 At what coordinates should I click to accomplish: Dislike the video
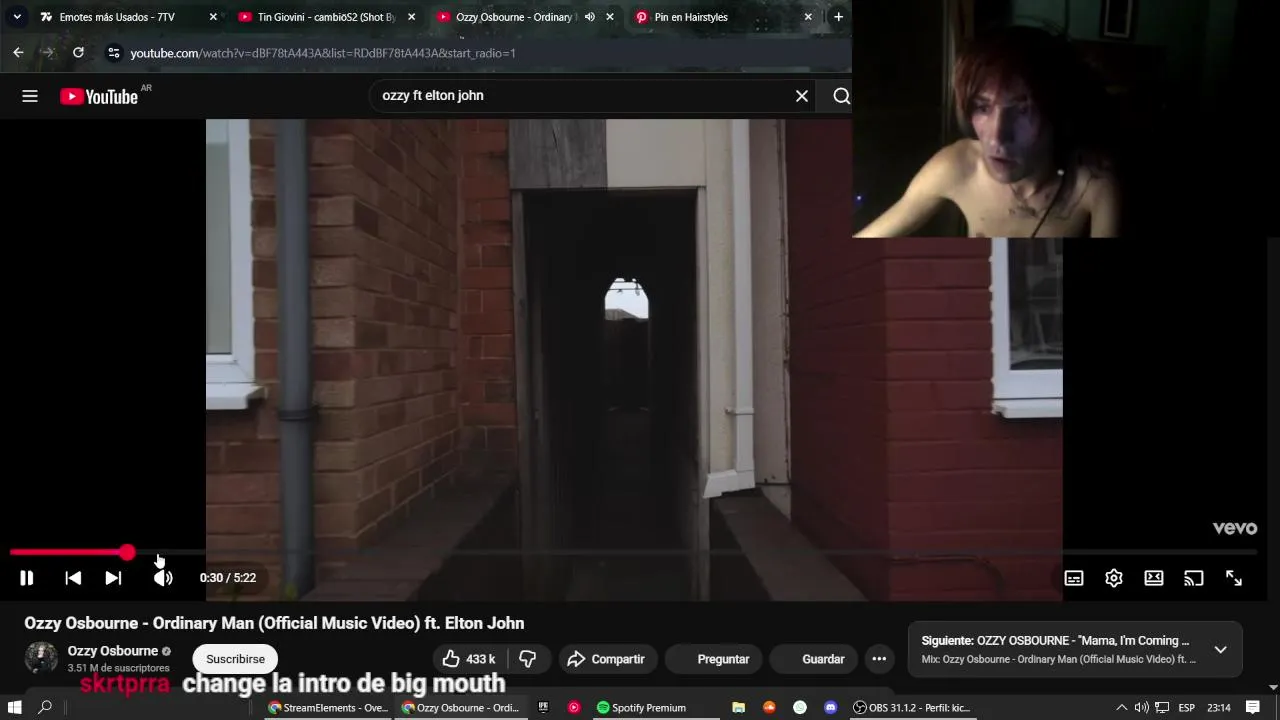(528, 659)
